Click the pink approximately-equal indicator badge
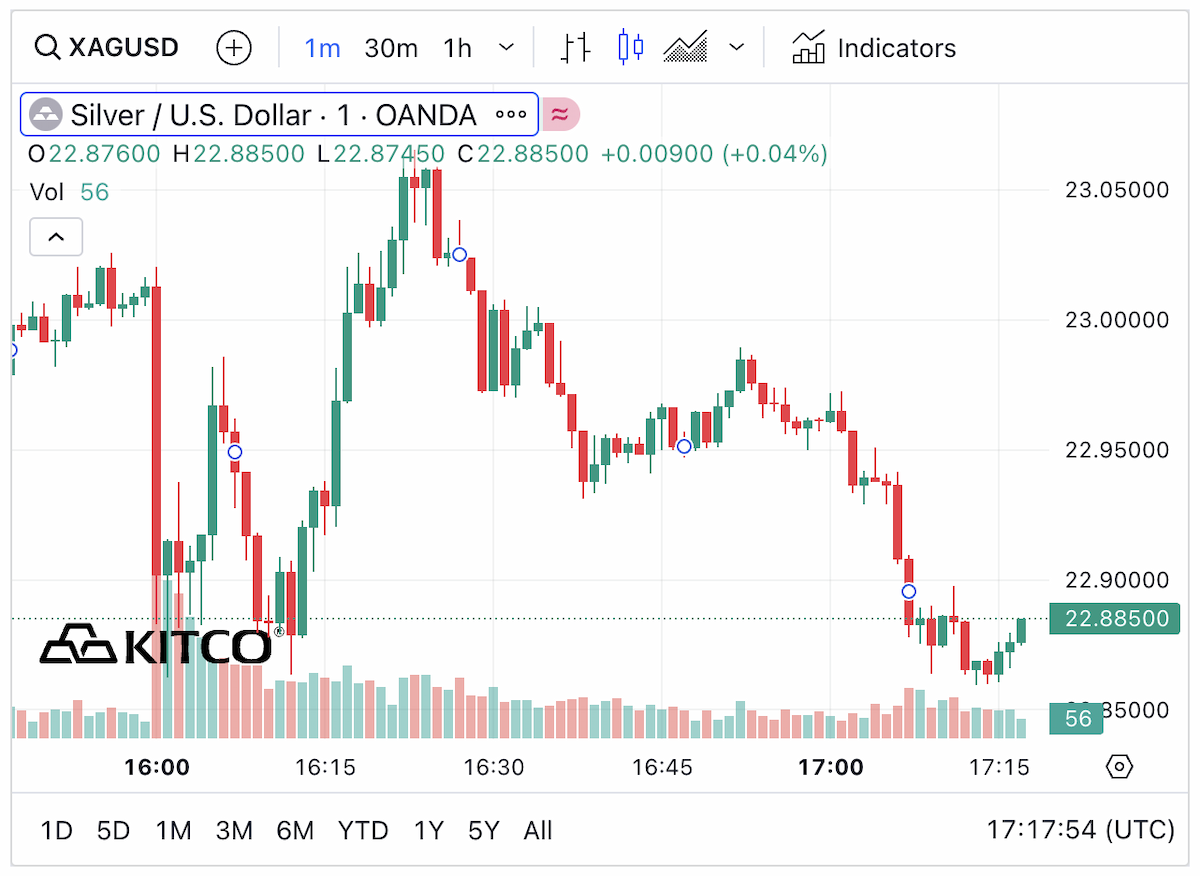Image resolution: width=1200 pixels, height=876 pixels. pyautogui.click(x=561, y=114)
